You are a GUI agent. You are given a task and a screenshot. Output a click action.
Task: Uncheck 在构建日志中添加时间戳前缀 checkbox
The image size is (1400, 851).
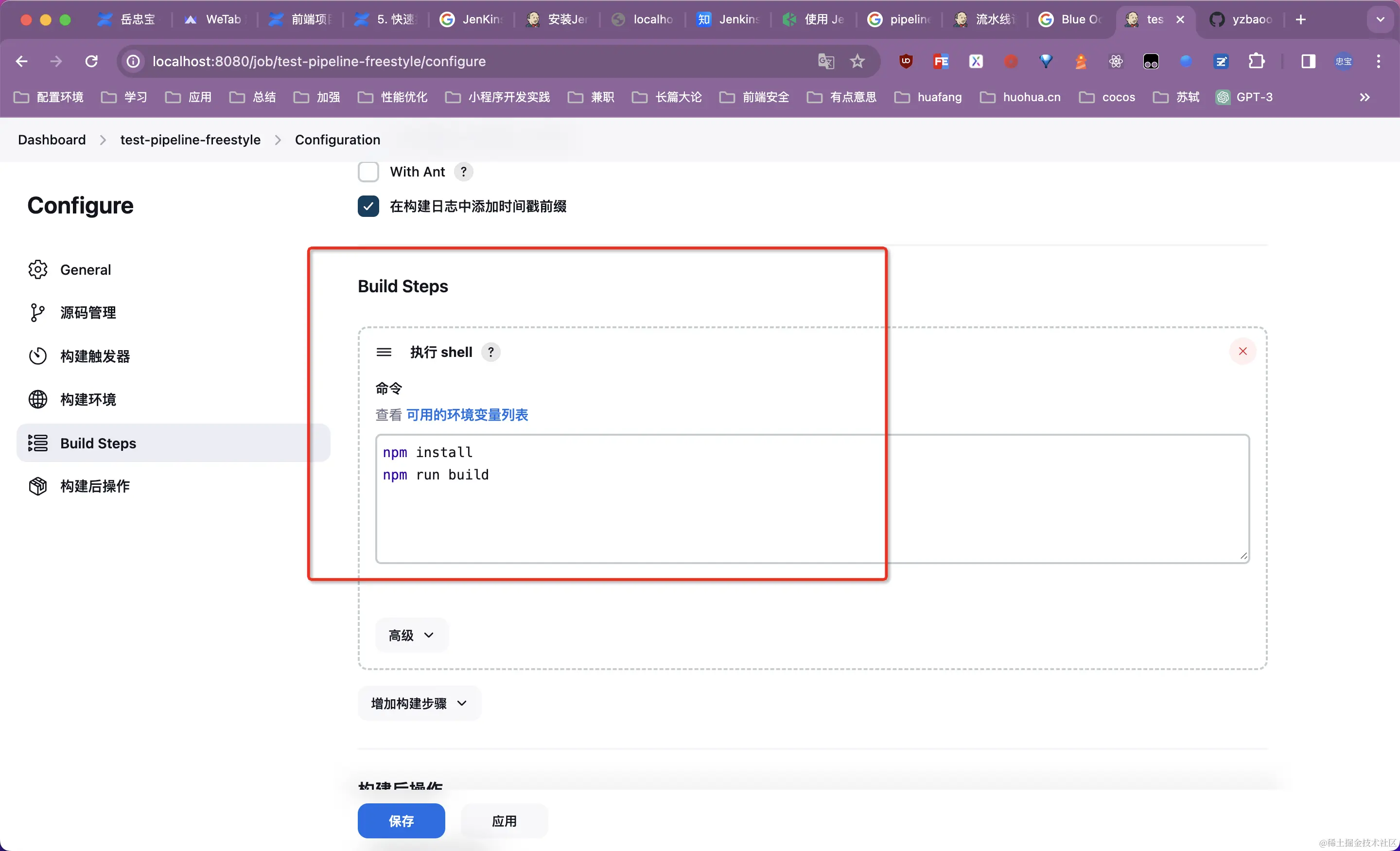(x=368, y=206)
